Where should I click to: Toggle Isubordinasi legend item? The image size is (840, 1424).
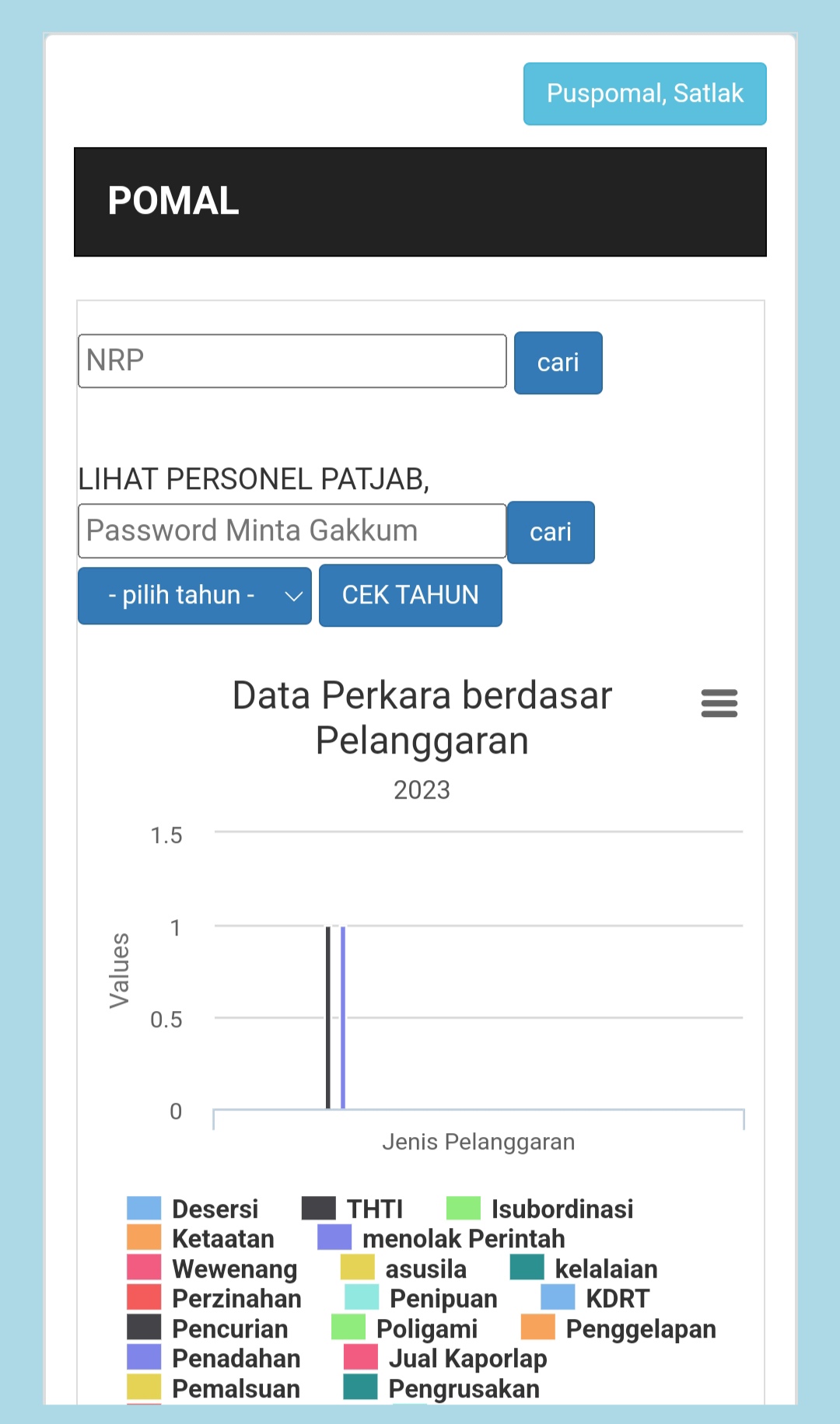click(561, 1209)
